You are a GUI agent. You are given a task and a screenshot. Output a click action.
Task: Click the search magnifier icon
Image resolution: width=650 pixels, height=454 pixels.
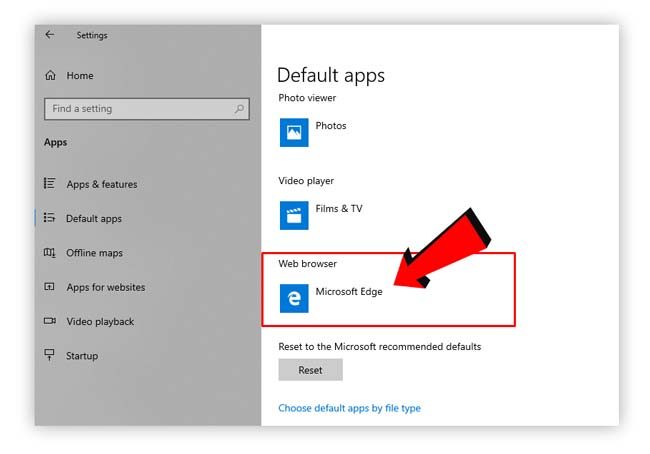coord(239,109)
